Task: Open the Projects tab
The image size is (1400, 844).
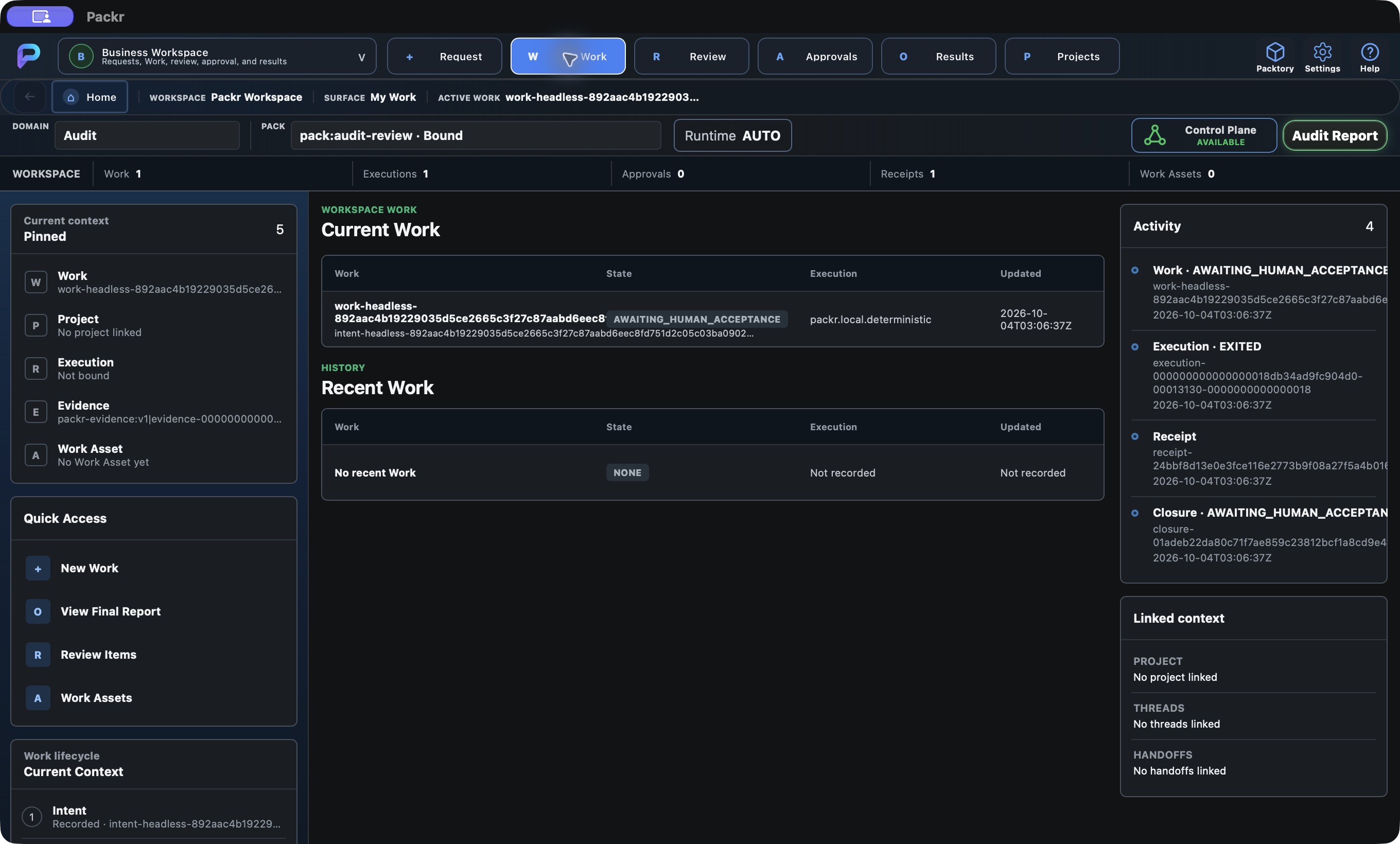Action: [1062, 56]
